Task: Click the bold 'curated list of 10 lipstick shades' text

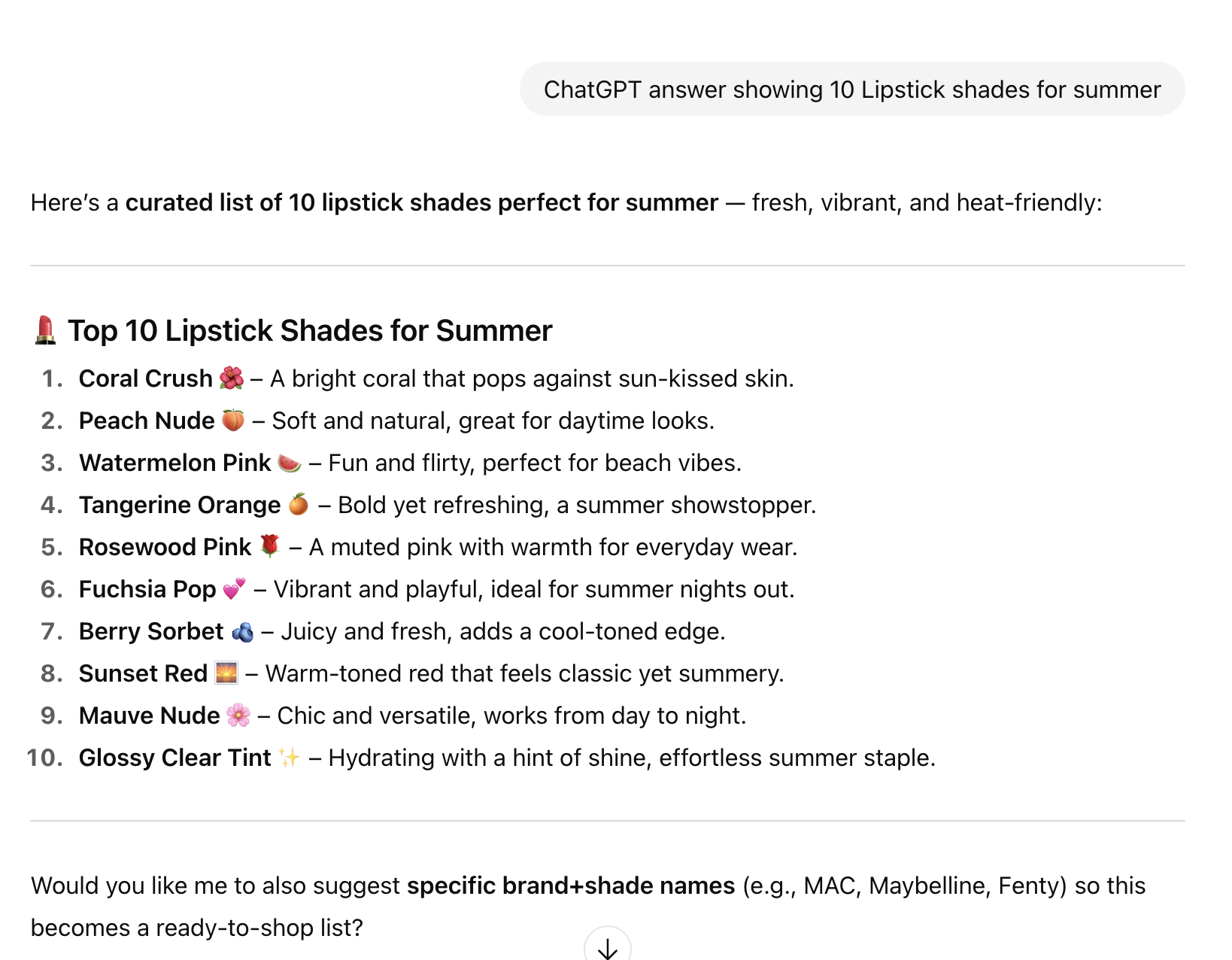Action: pyautogui.click(x=421, y=202)
